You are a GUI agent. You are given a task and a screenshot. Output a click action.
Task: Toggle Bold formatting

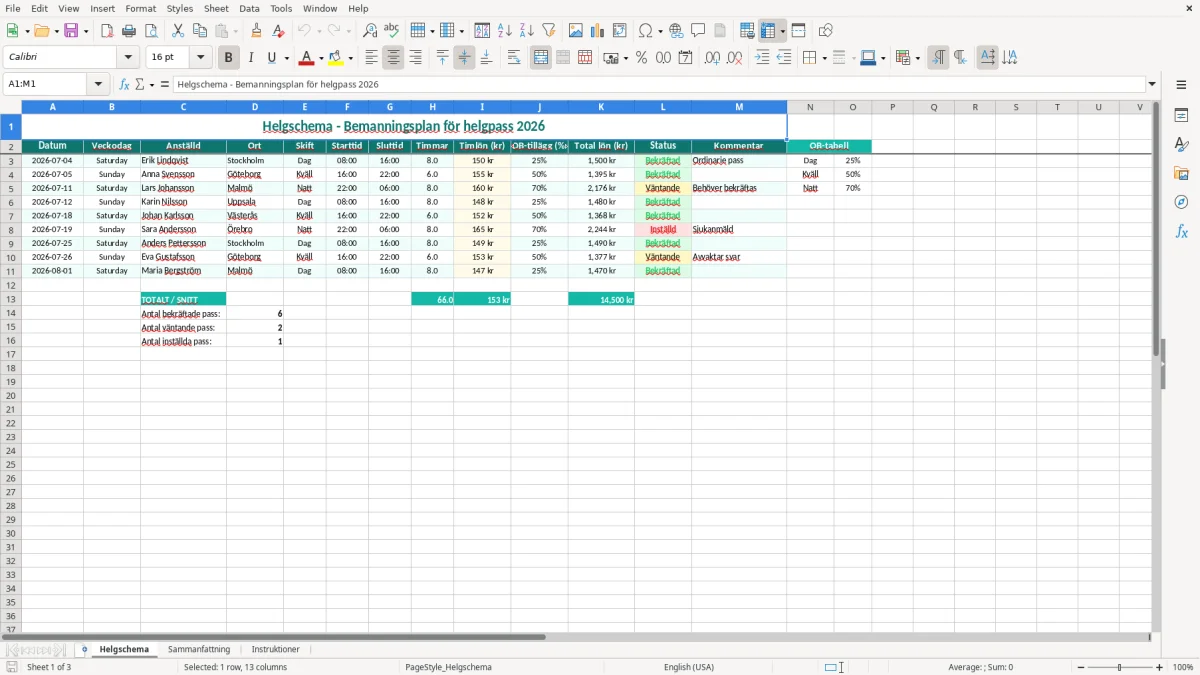[229, 58]
